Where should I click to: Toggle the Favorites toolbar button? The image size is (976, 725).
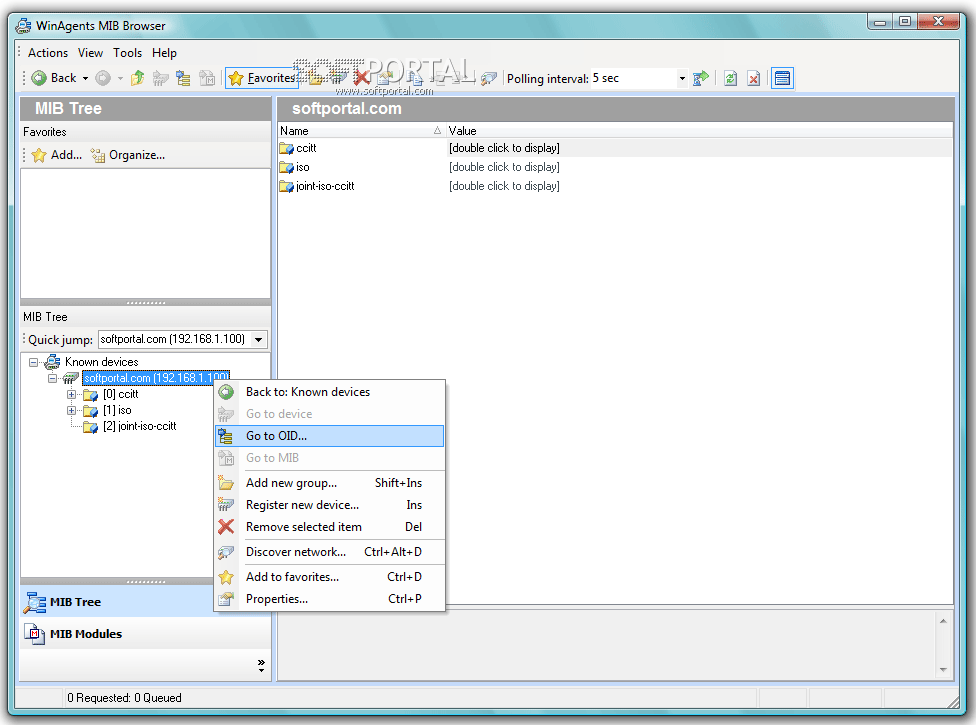pyautogui.click(x=261, y=78)
